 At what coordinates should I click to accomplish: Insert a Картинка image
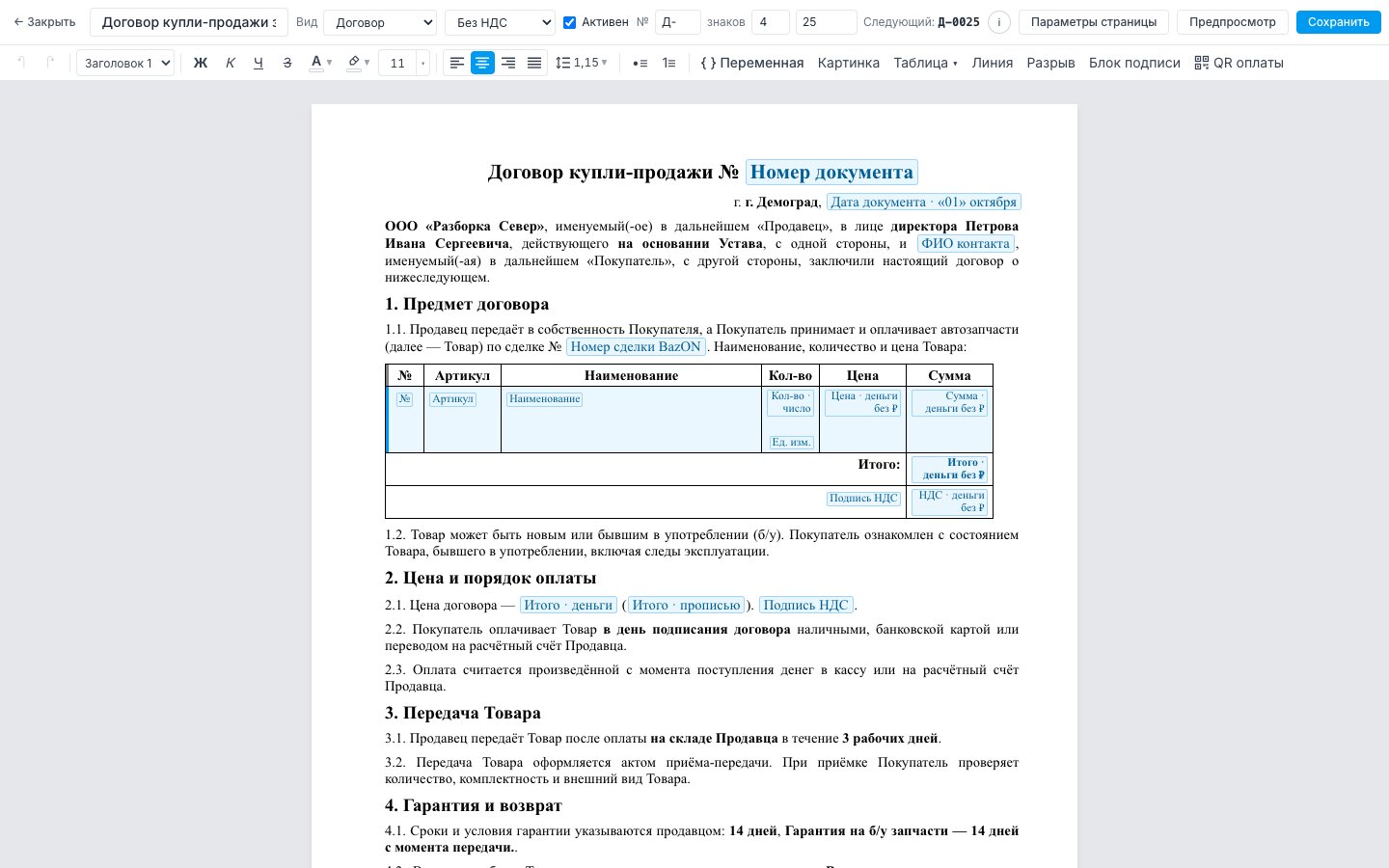pyautogui.click(x=849, y=63)
